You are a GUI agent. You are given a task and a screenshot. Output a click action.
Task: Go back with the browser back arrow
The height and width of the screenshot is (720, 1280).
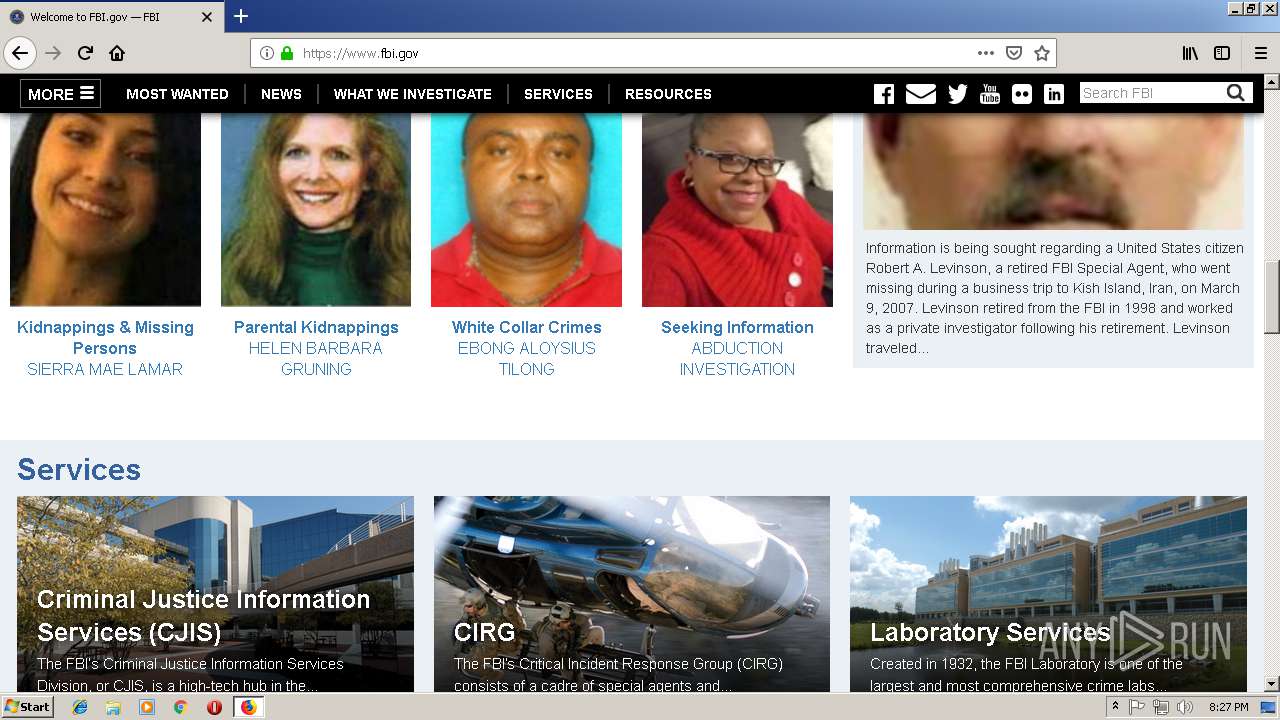click(20, 53)
